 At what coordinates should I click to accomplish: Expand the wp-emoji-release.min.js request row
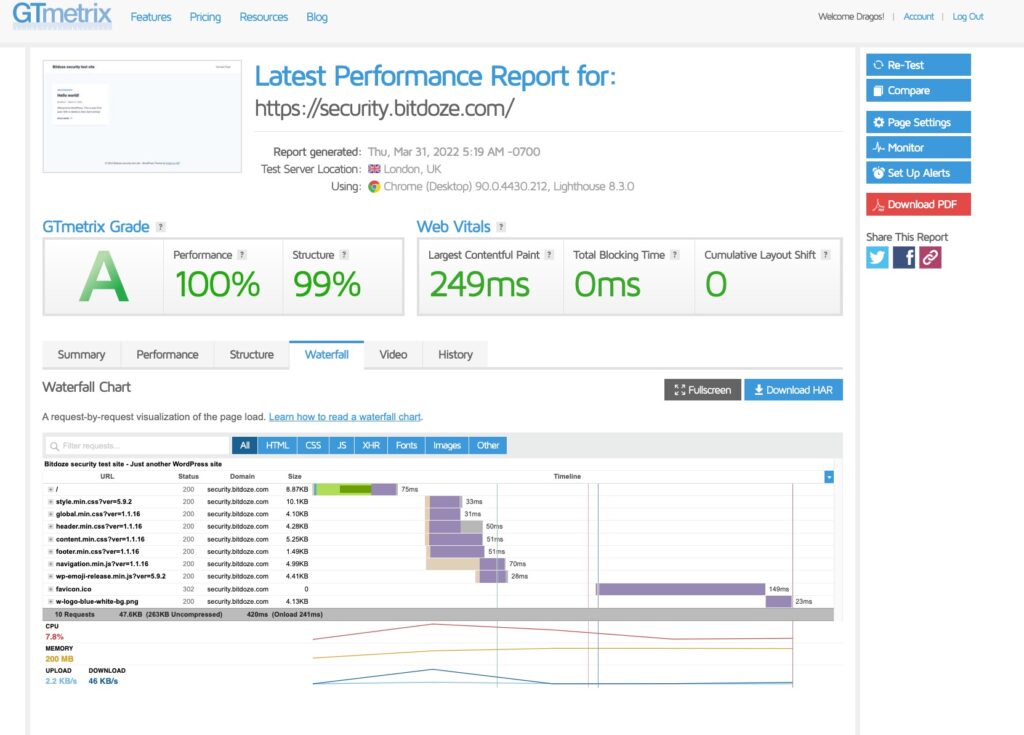point(50,577)
